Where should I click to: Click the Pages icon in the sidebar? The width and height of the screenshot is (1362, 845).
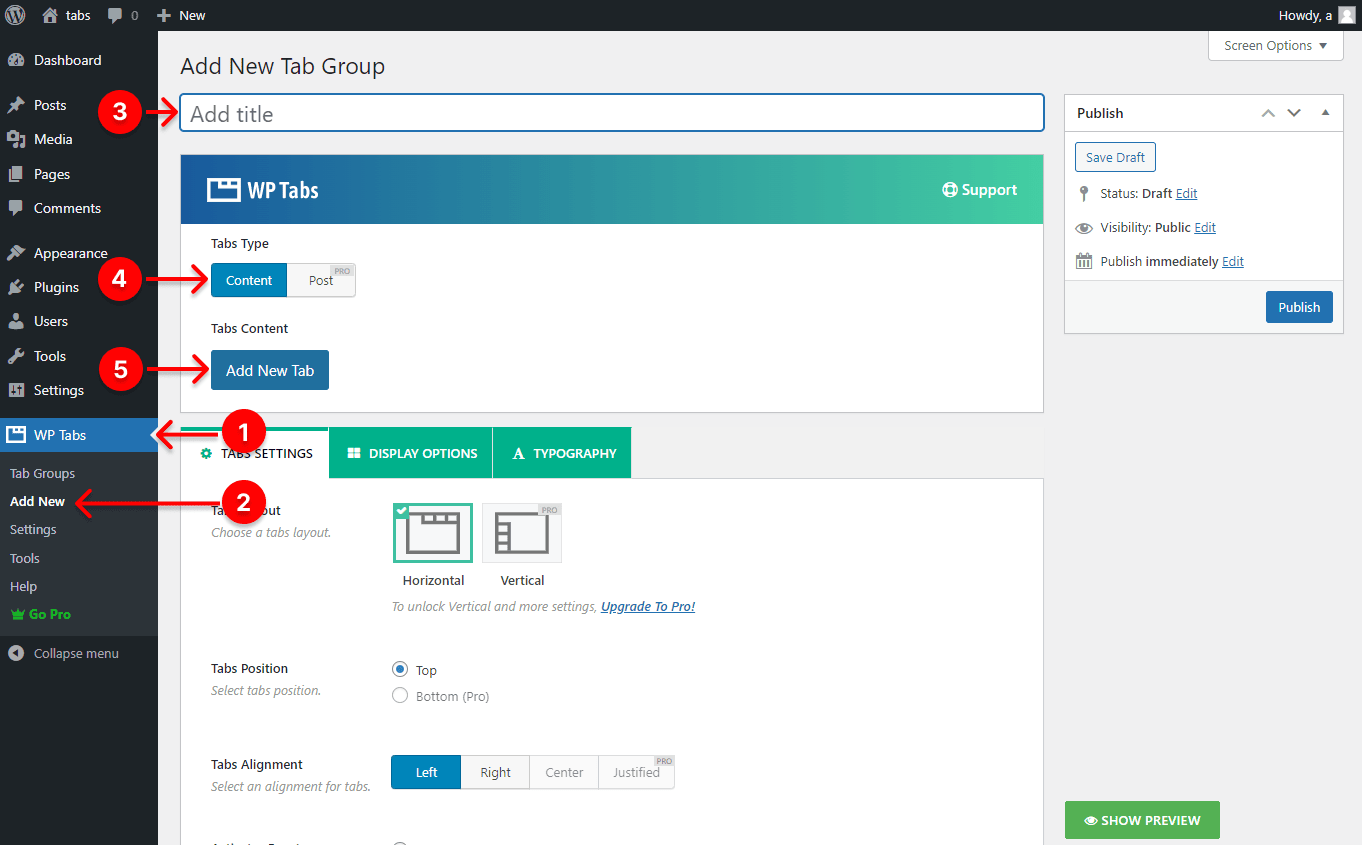click(16, 174)
